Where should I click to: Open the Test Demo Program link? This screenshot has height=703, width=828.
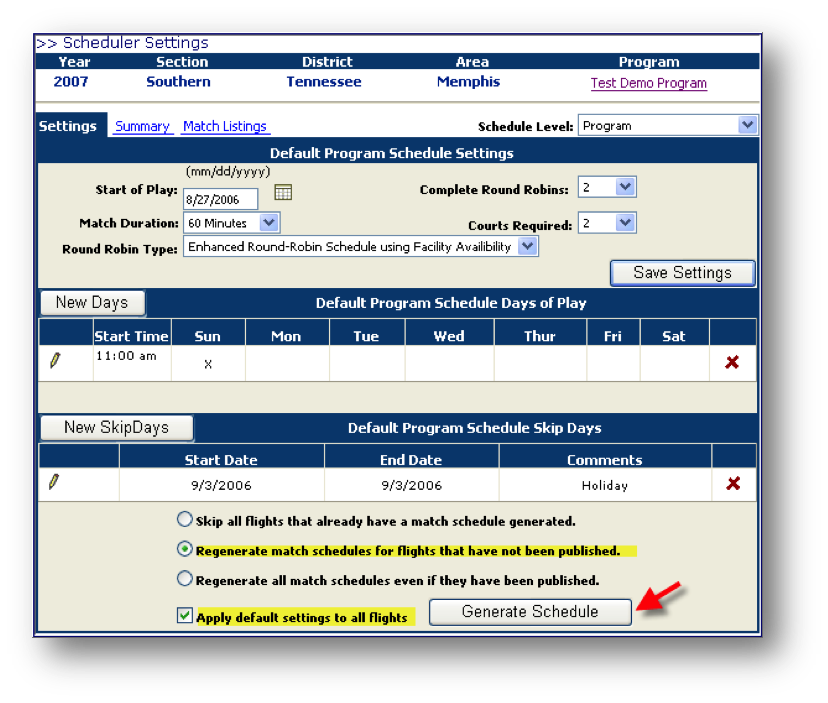click(x=648, y=83)
